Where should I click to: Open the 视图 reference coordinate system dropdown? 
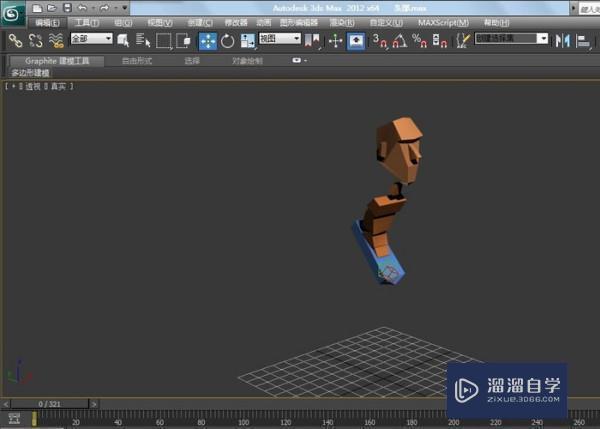(x=279, y=39)
